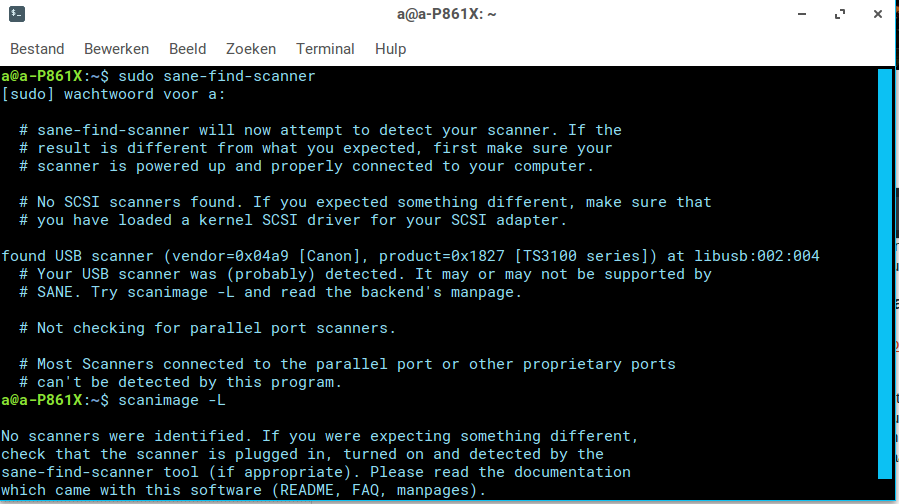Minimize the terminal window
This screenshot has height=504, width=899.
pos(802,14)
